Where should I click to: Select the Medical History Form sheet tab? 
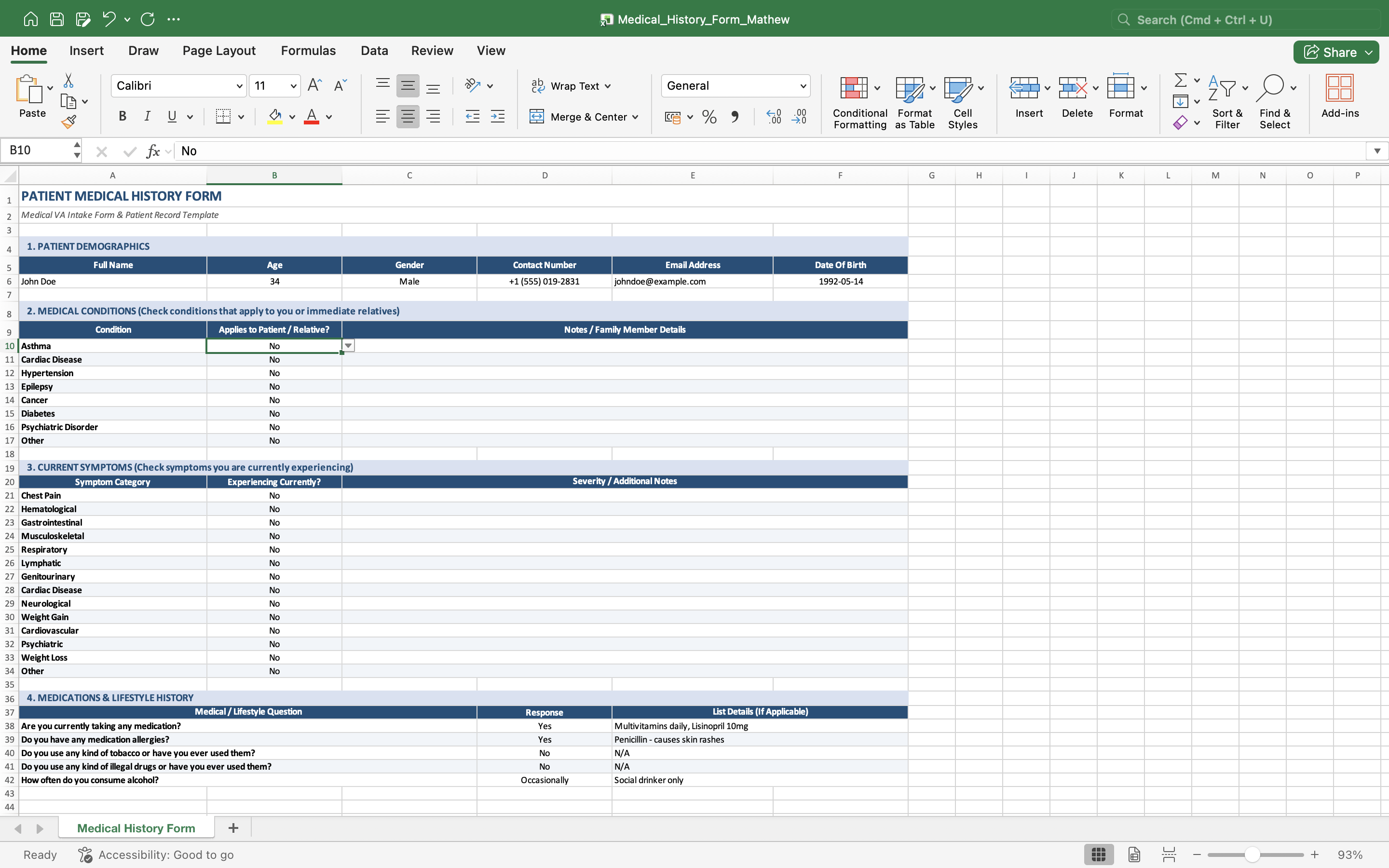coord(136,828)
